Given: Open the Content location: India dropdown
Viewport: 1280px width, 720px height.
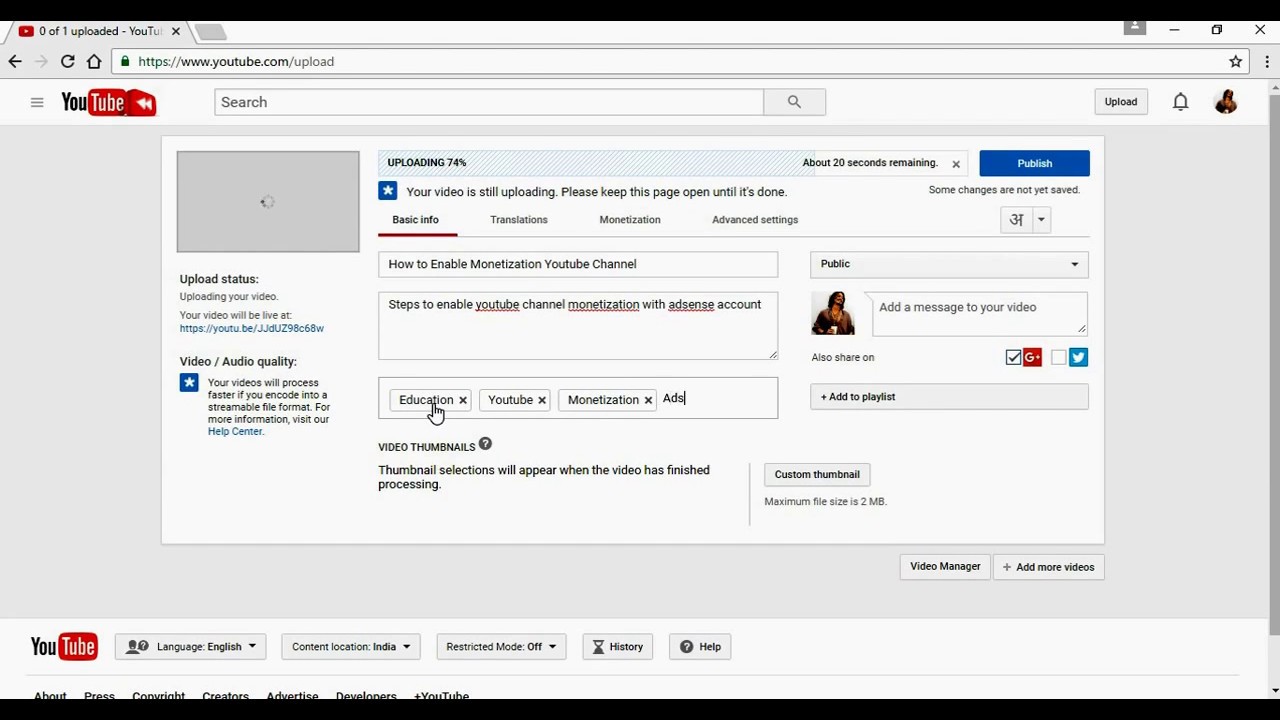Looking at the screenshot, I should [351, 647].
